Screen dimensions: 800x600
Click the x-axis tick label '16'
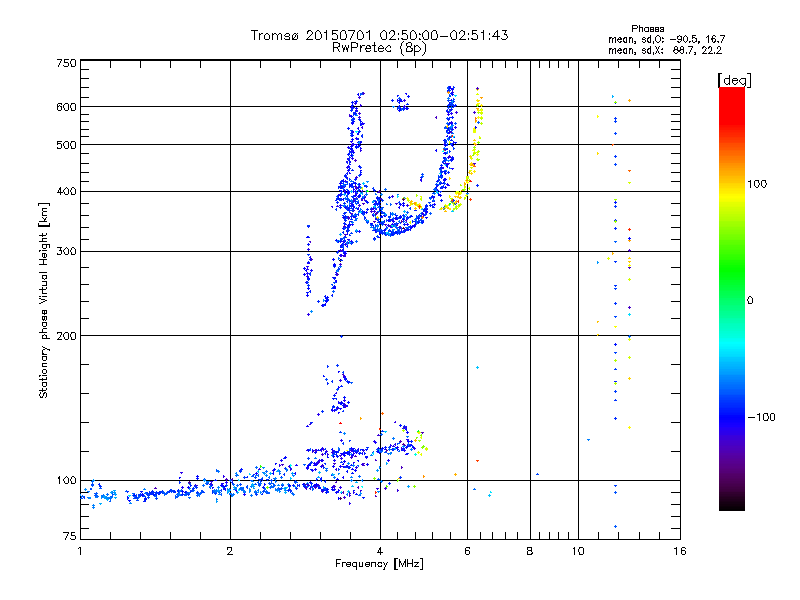pos(680,551)
